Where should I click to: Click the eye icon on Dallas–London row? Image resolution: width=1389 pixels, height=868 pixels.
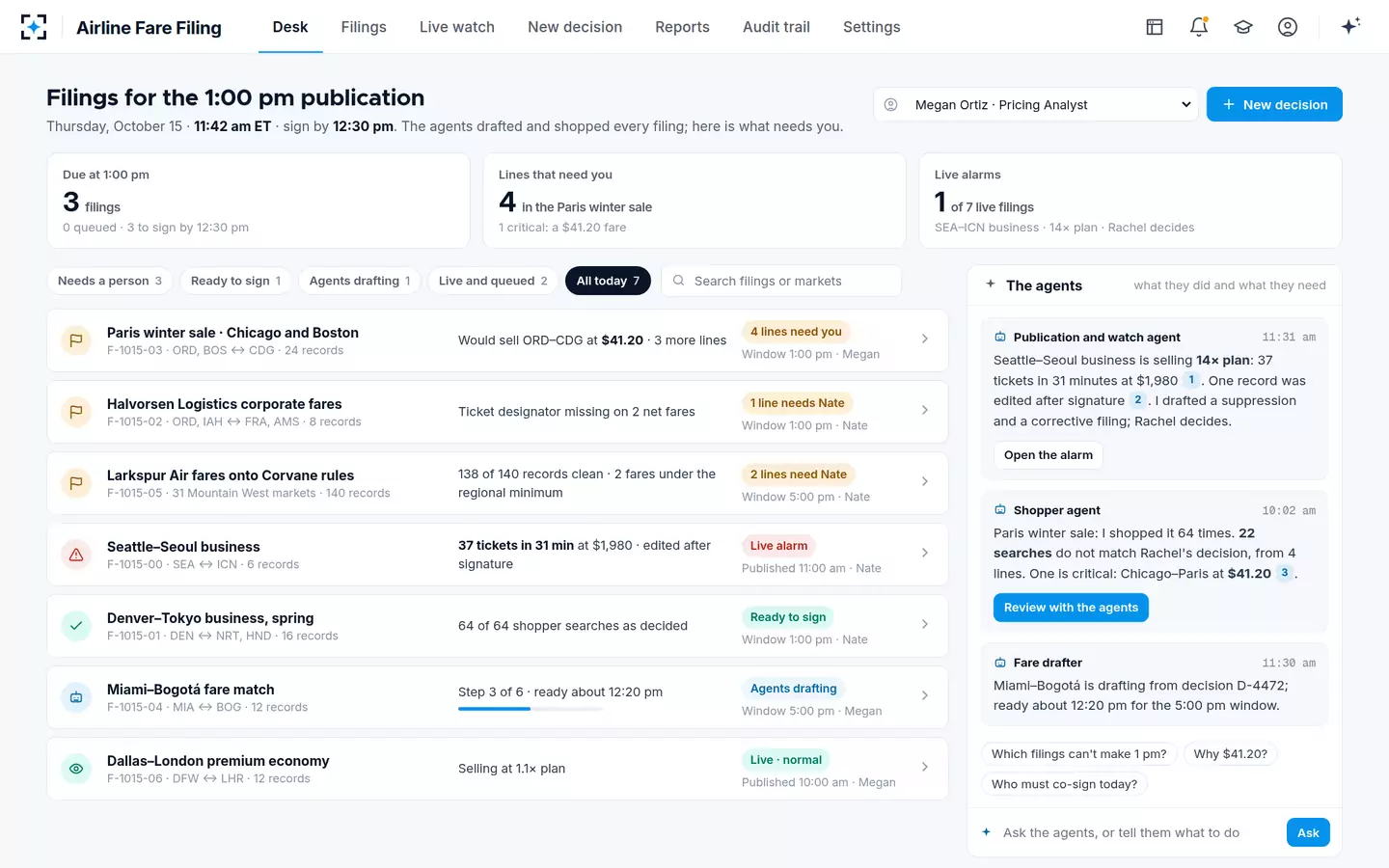click(x=76, y=769)
